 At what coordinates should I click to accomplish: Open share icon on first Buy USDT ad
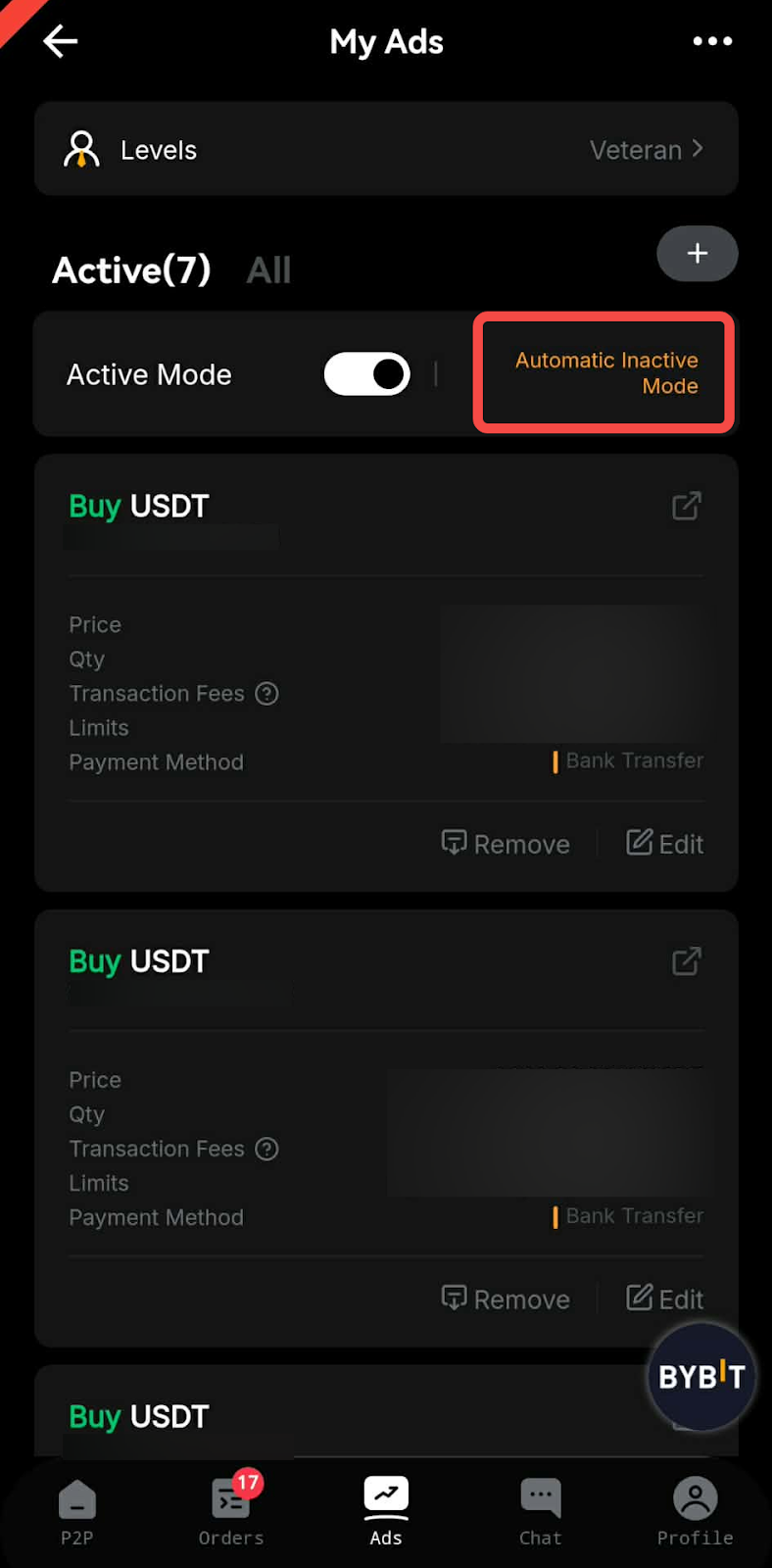tap(686, 506)
